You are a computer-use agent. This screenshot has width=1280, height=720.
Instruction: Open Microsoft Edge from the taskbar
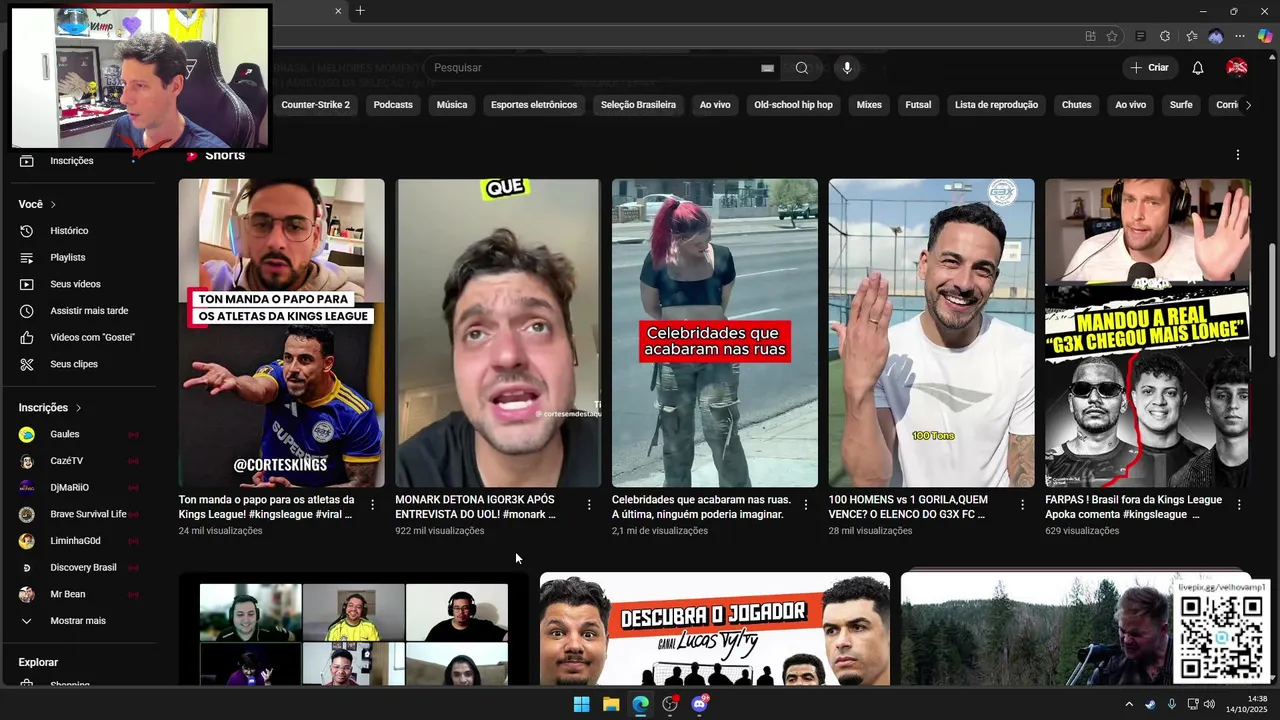pos(640,704)
